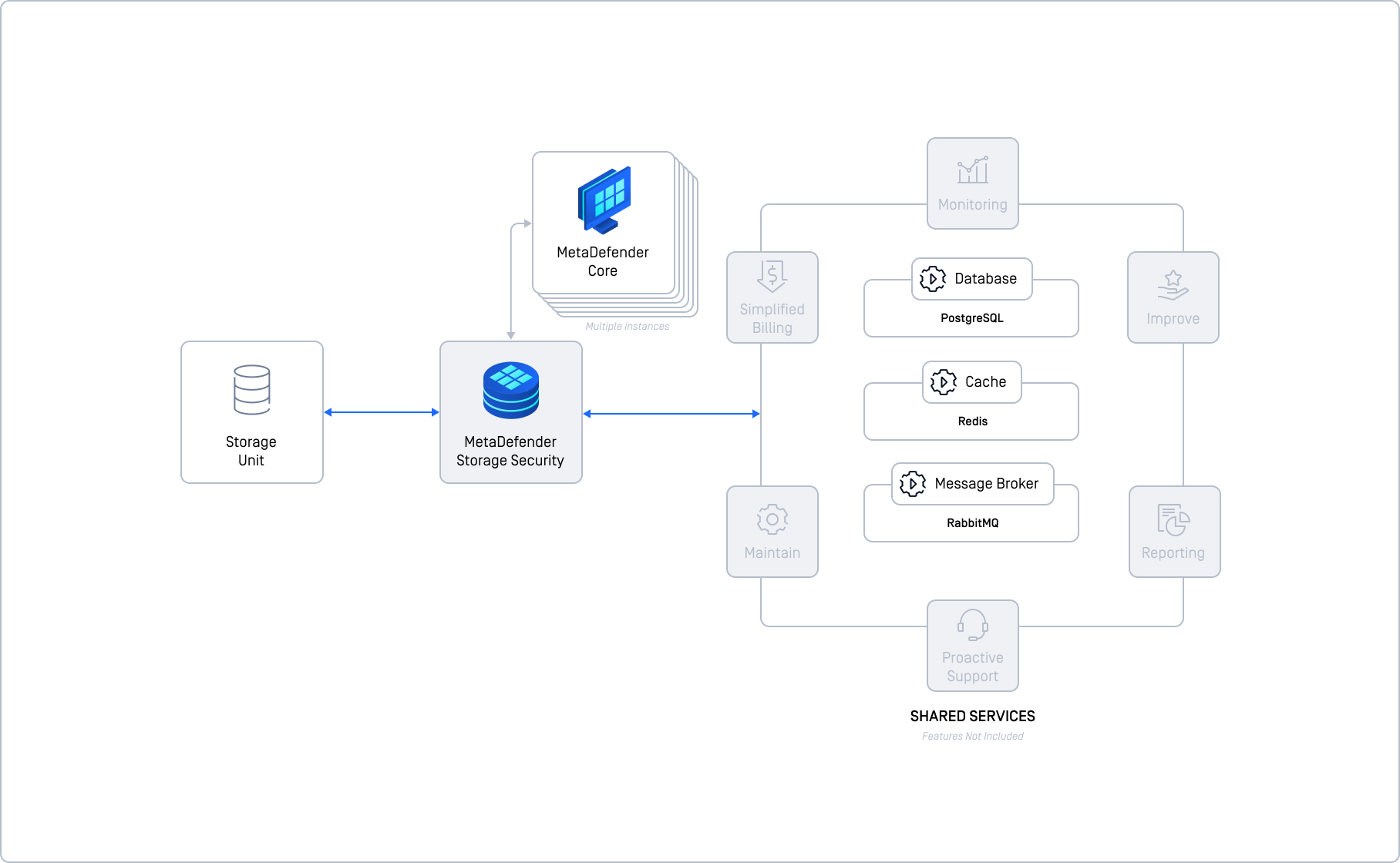Click the Monitoring chart icon
The width and height of the screenshot is (1400, 863).
coord(973,170)
